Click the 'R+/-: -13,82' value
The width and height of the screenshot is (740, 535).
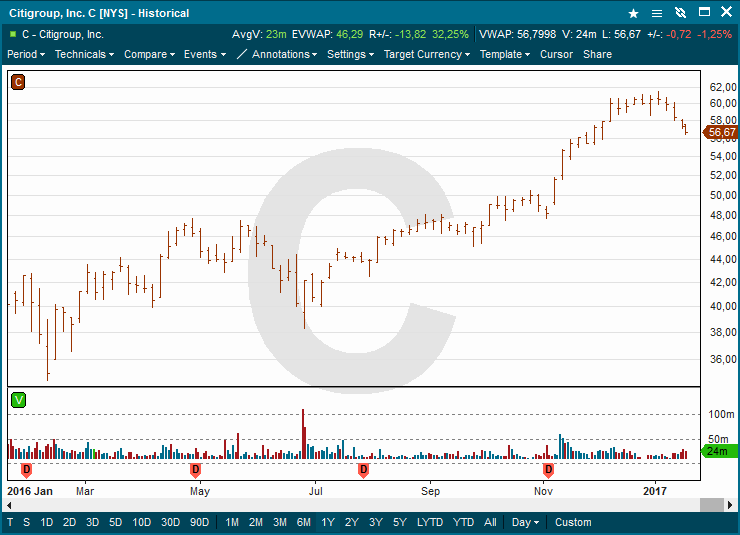pyautogui.click(x=397, y=34)
